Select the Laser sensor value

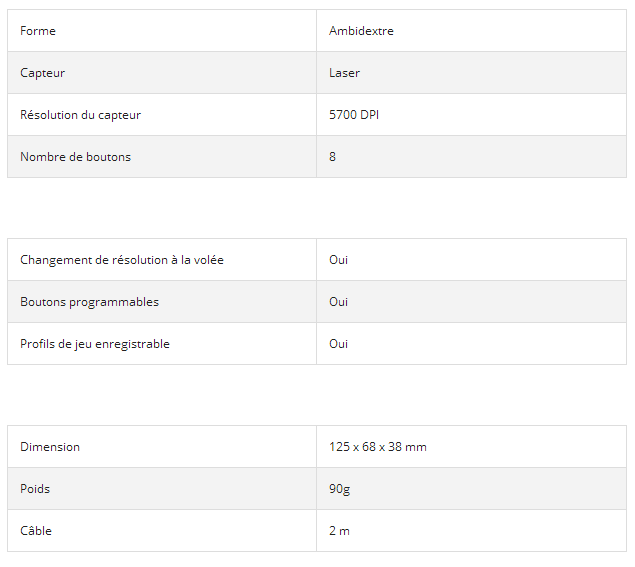[x=344, y=73]
